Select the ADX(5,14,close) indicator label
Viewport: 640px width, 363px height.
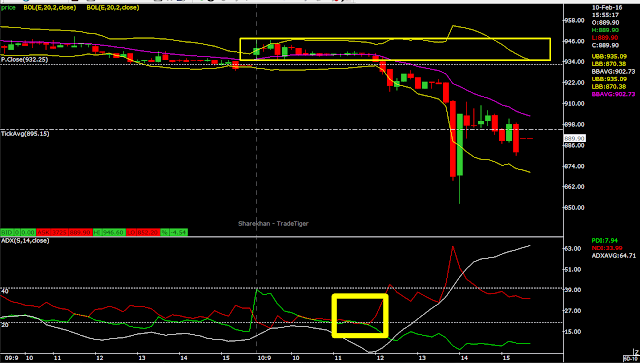[x=25, y=241]
